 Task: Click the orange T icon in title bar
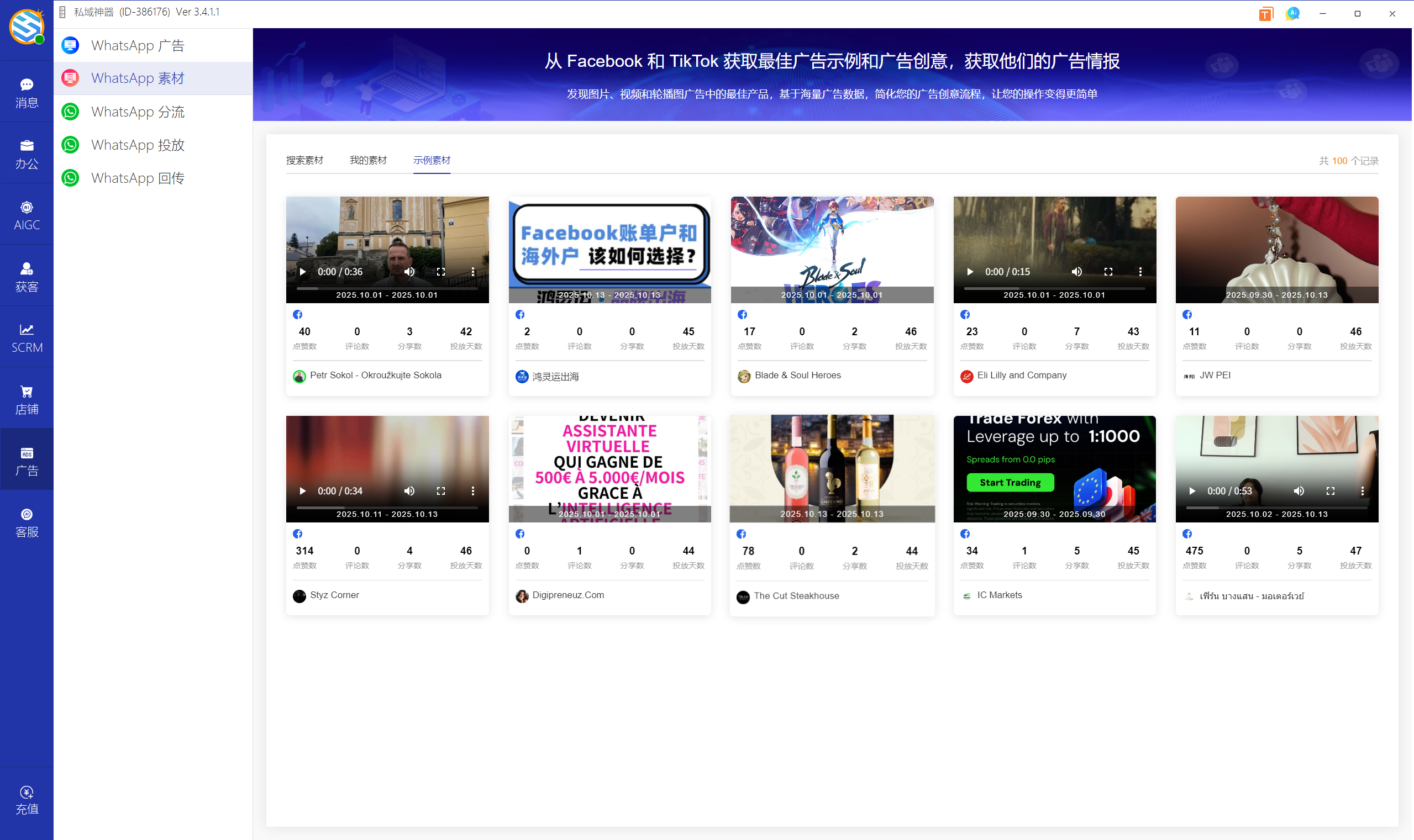tap(1265, 14)
